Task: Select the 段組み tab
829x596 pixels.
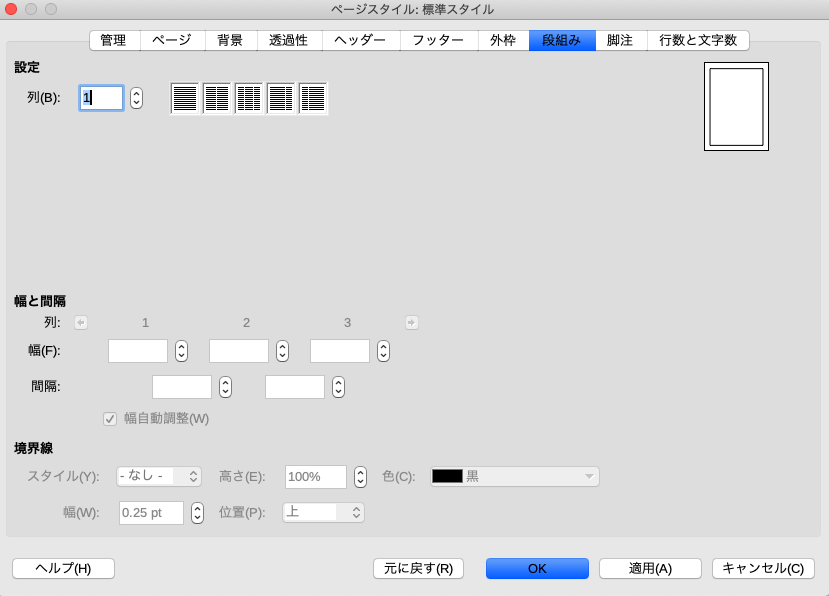Action: [x=562, y=40]
